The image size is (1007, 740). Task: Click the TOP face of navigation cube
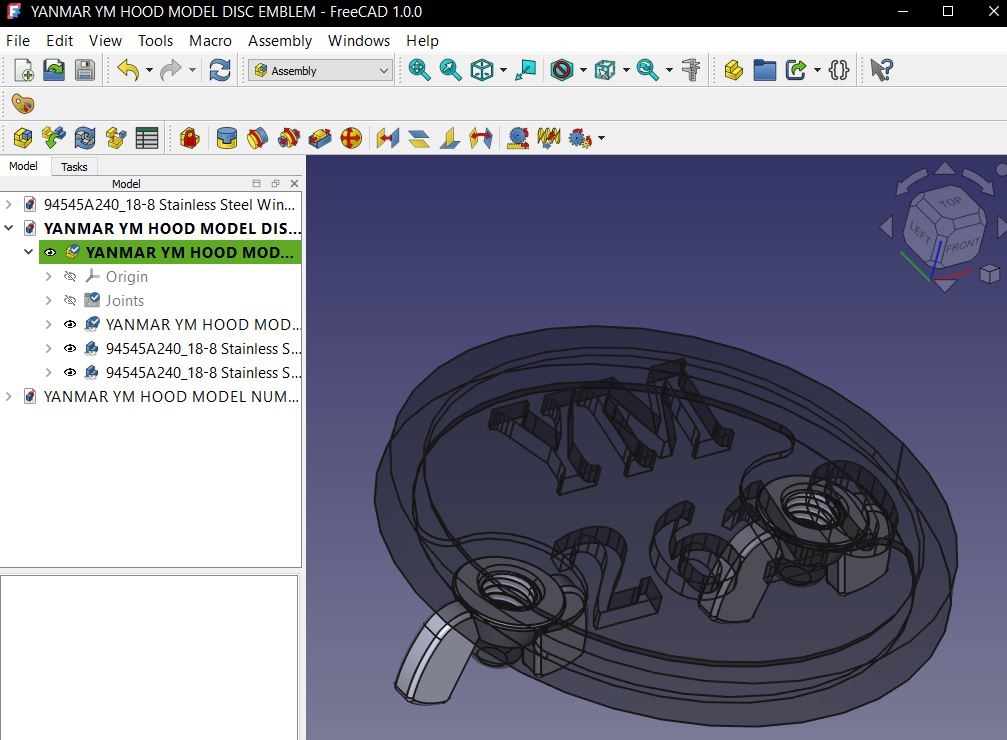951,202
